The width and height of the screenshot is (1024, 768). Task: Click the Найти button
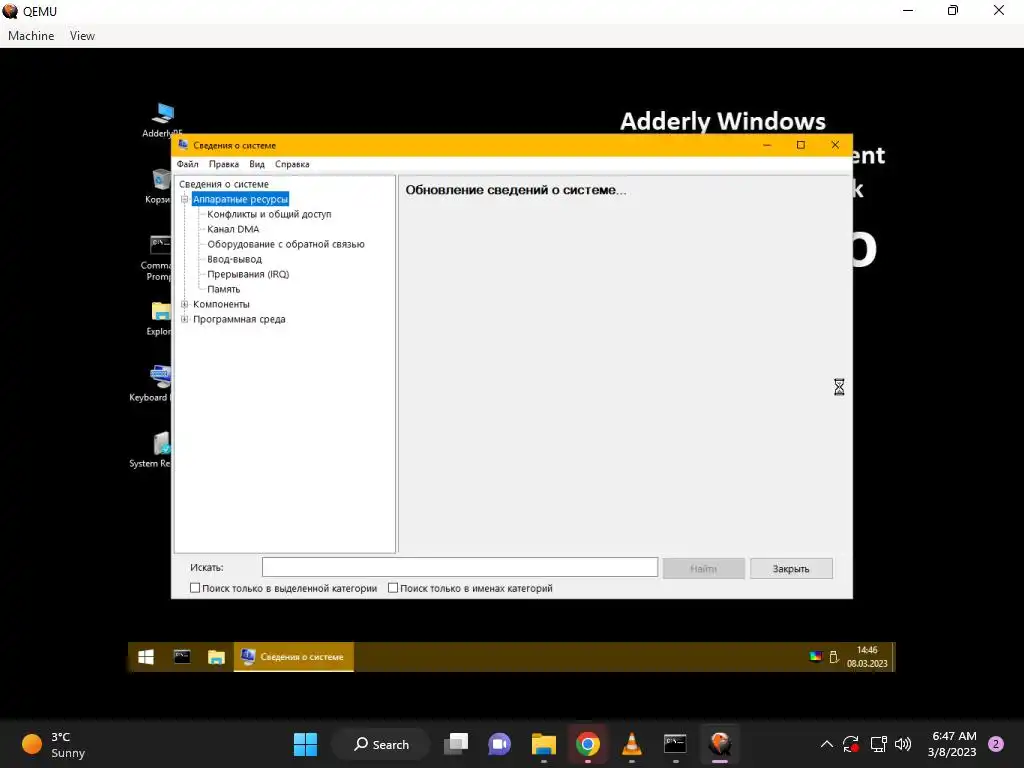(x=703, y=569)
